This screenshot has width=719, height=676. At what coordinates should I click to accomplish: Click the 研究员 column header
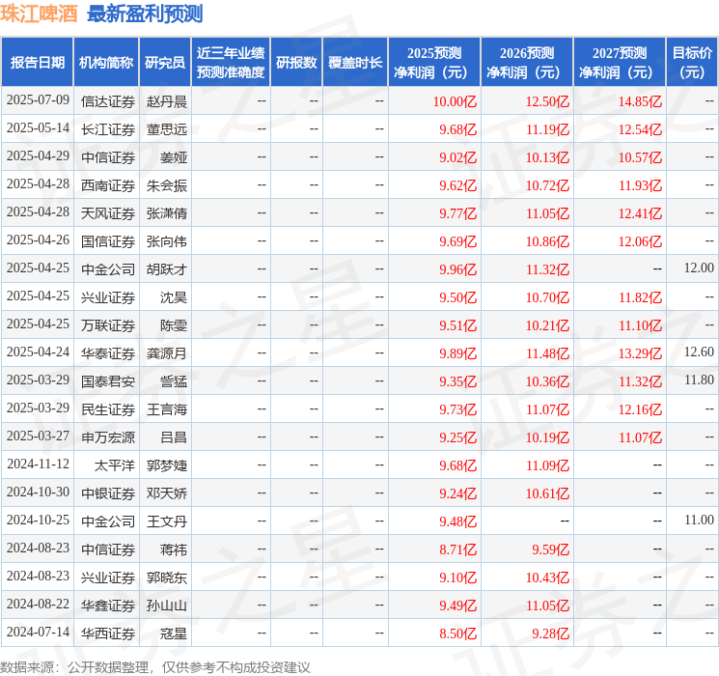[165, 62]
